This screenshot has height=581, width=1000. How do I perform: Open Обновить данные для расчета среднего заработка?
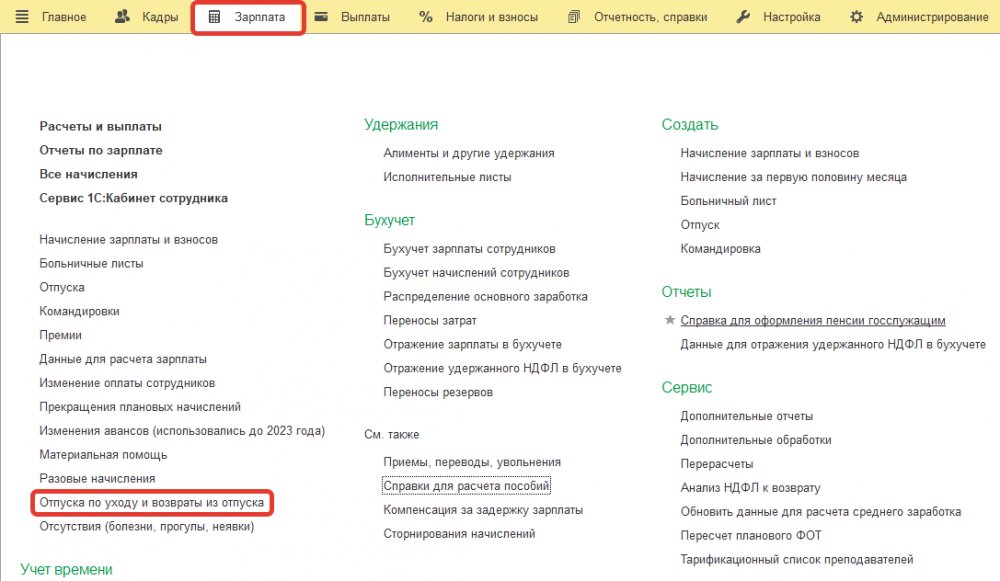820,512
